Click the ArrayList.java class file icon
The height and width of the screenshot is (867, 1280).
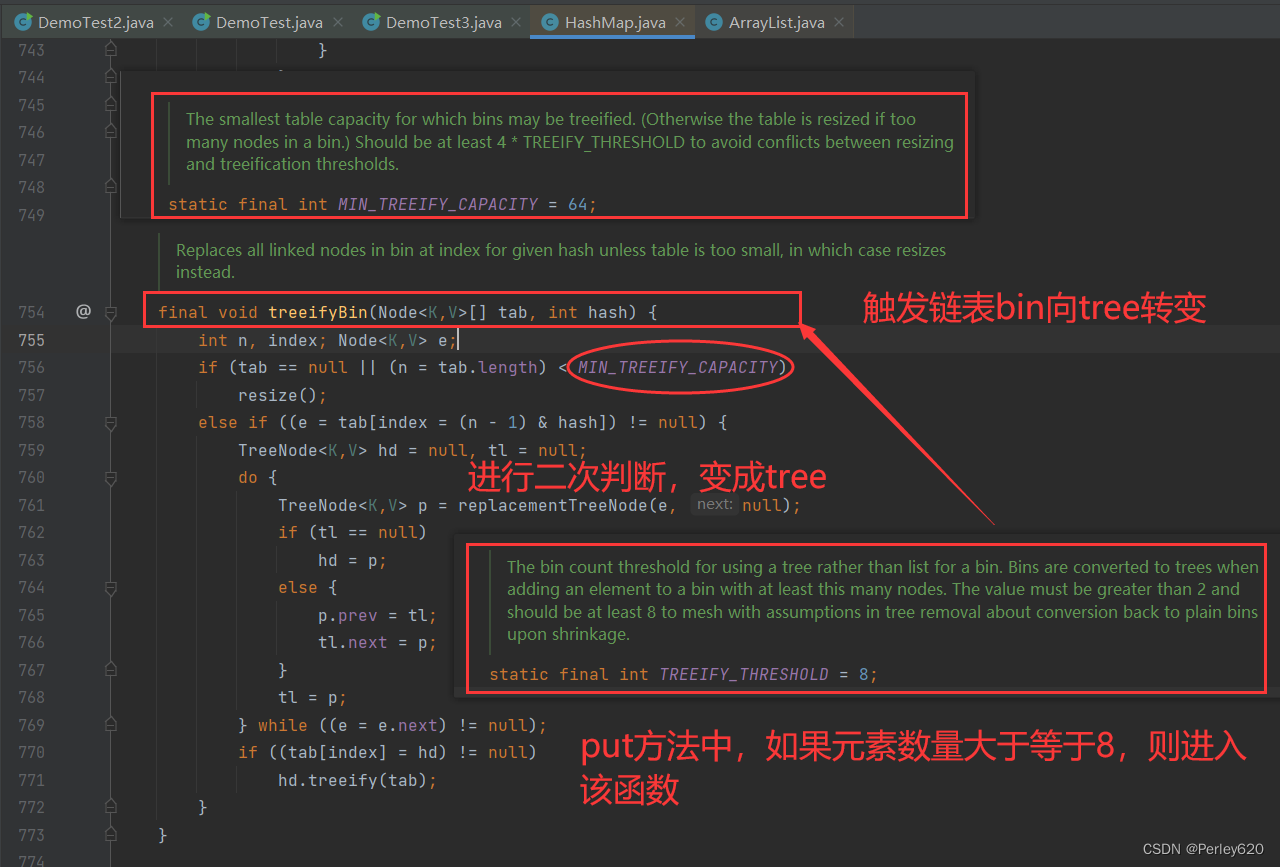point(714,21)
